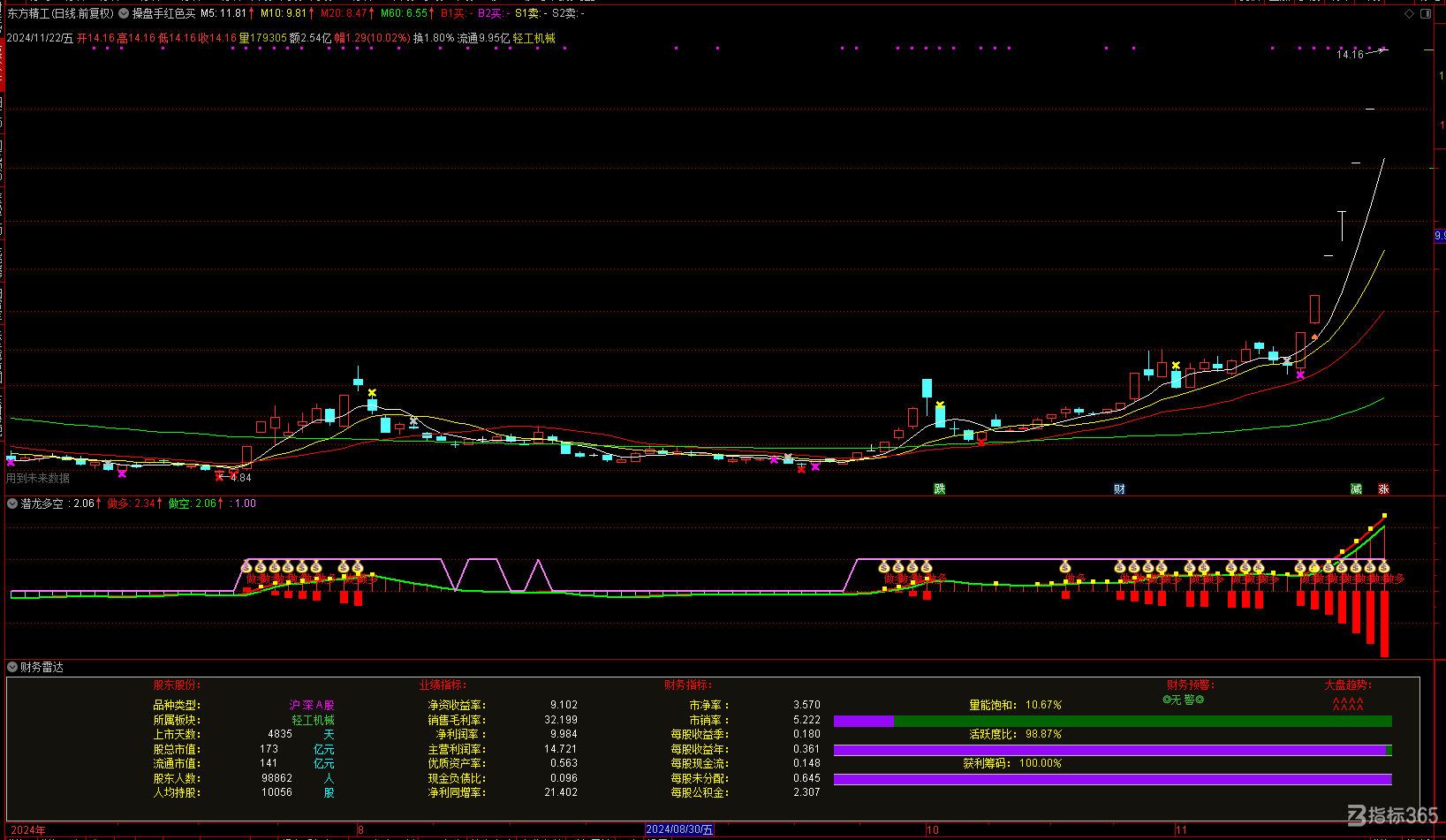Click the 获利筹码 progress bar
This screenshot has height=840, width=1446.
1113,780
